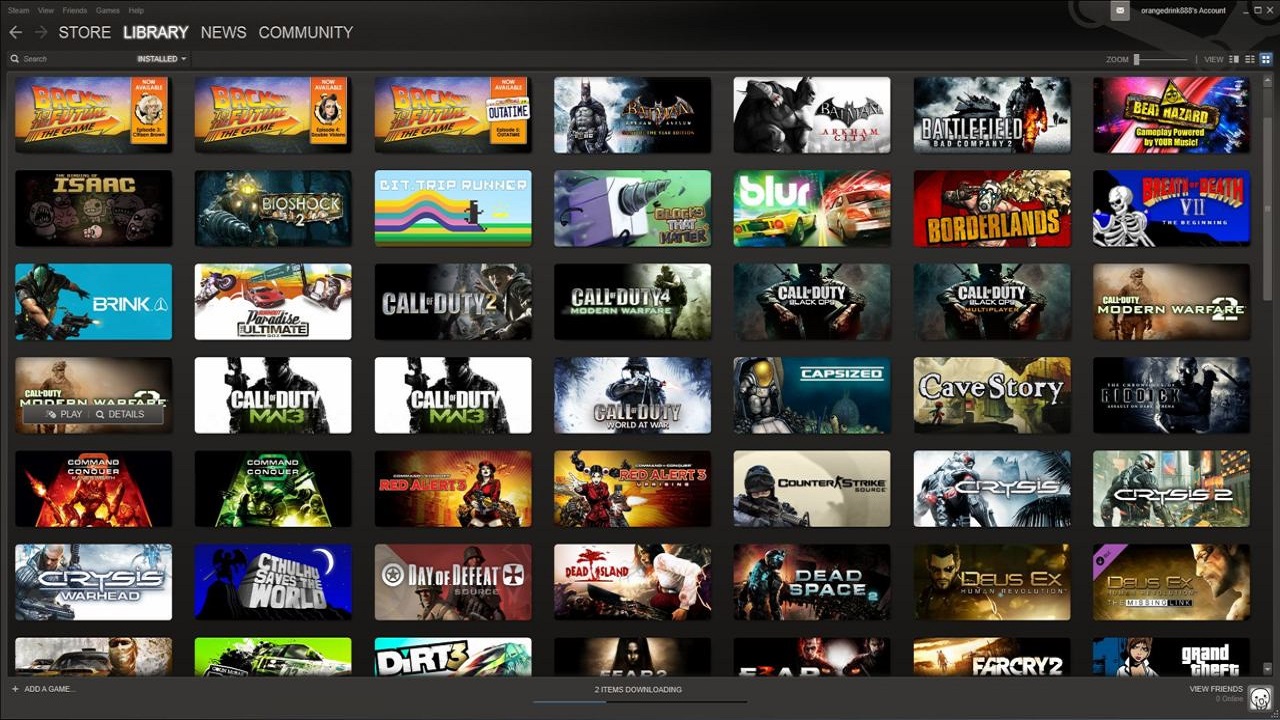Viewport: 1280px width, 720px height.
Task: Go back with the left arrow
Action: click(x=15, y=33)
